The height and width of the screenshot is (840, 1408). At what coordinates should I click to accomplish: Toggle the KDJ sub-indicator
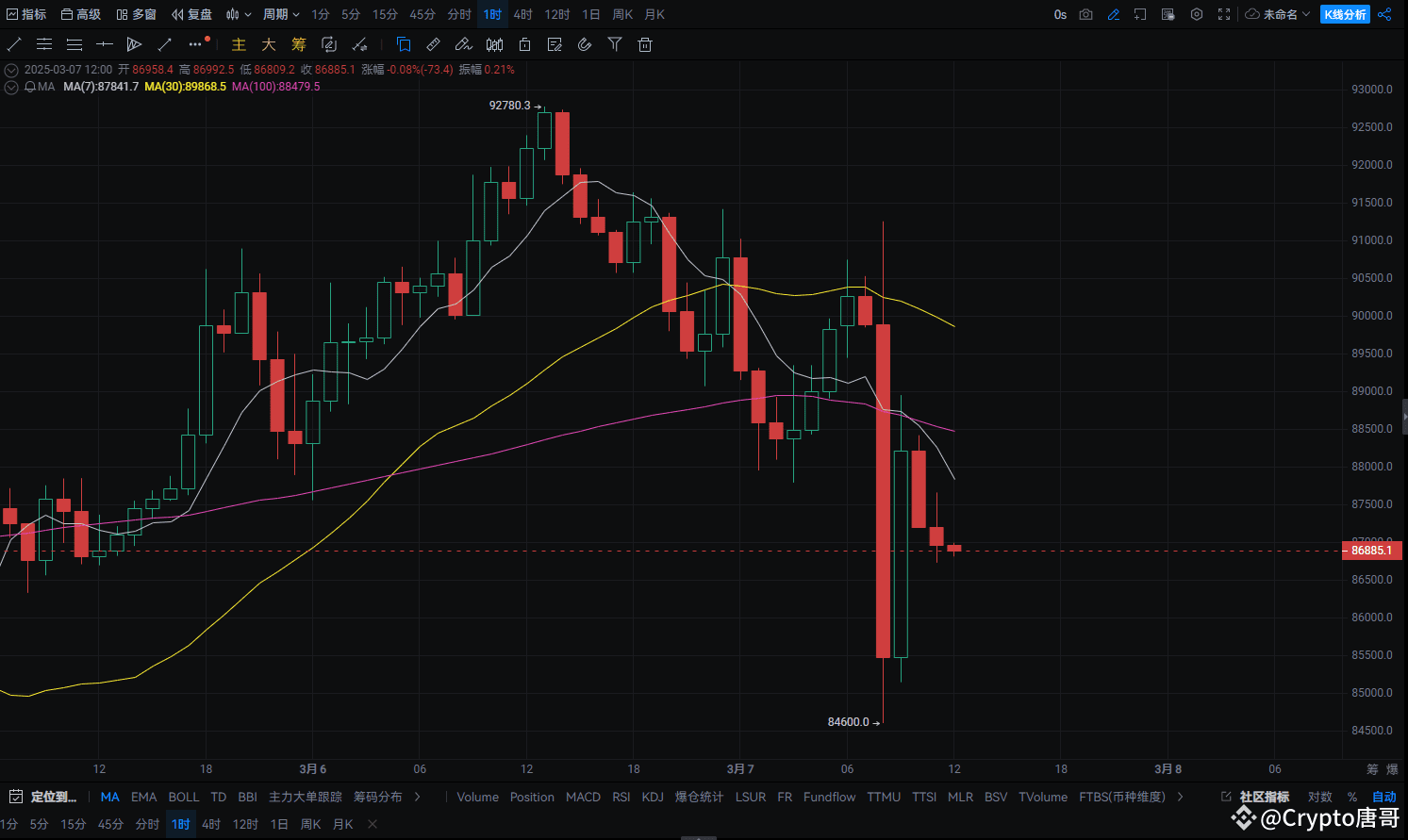(653, 797)
